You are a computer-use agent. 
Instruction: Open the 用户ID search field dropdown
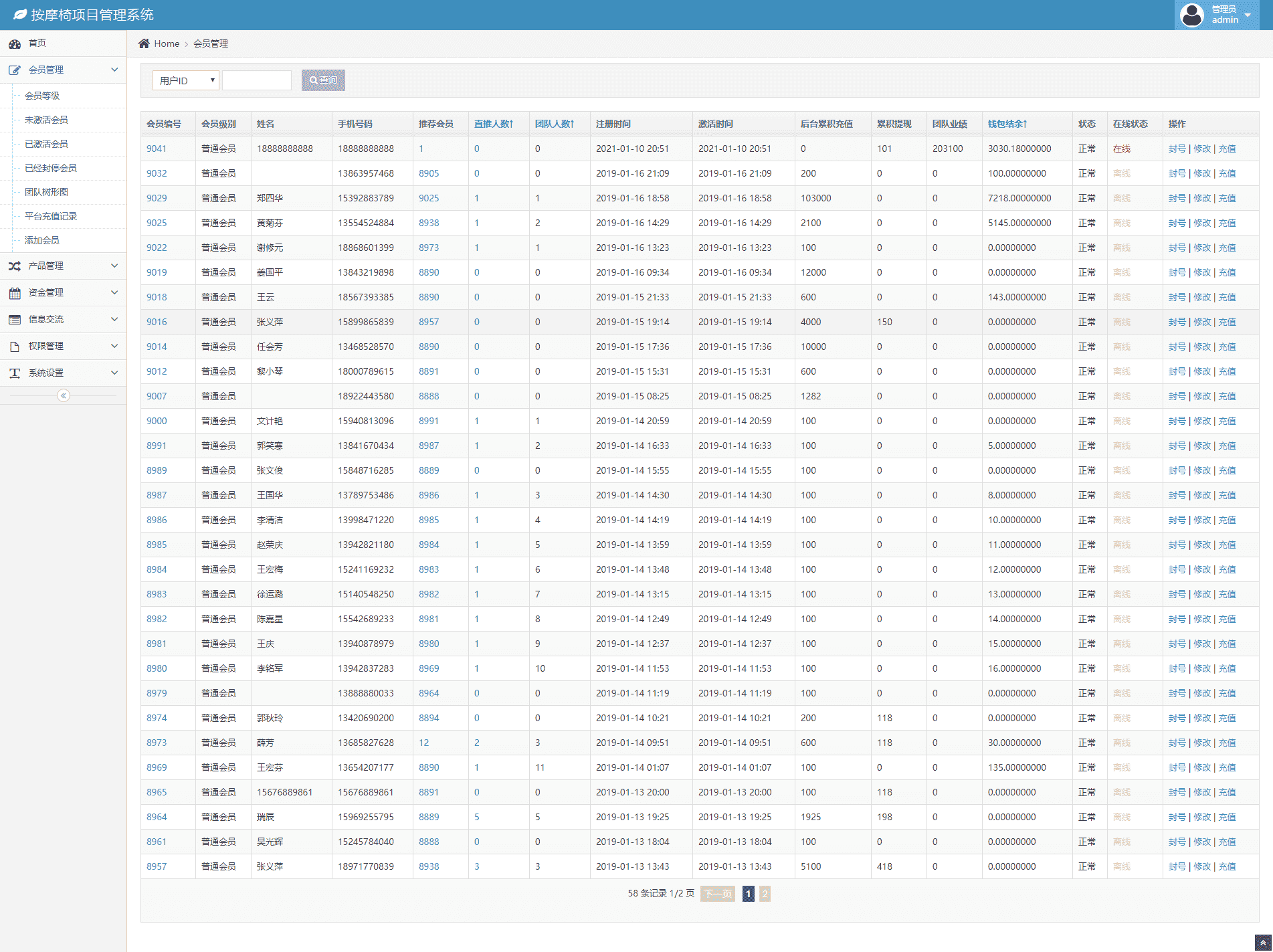click(186, 80)
